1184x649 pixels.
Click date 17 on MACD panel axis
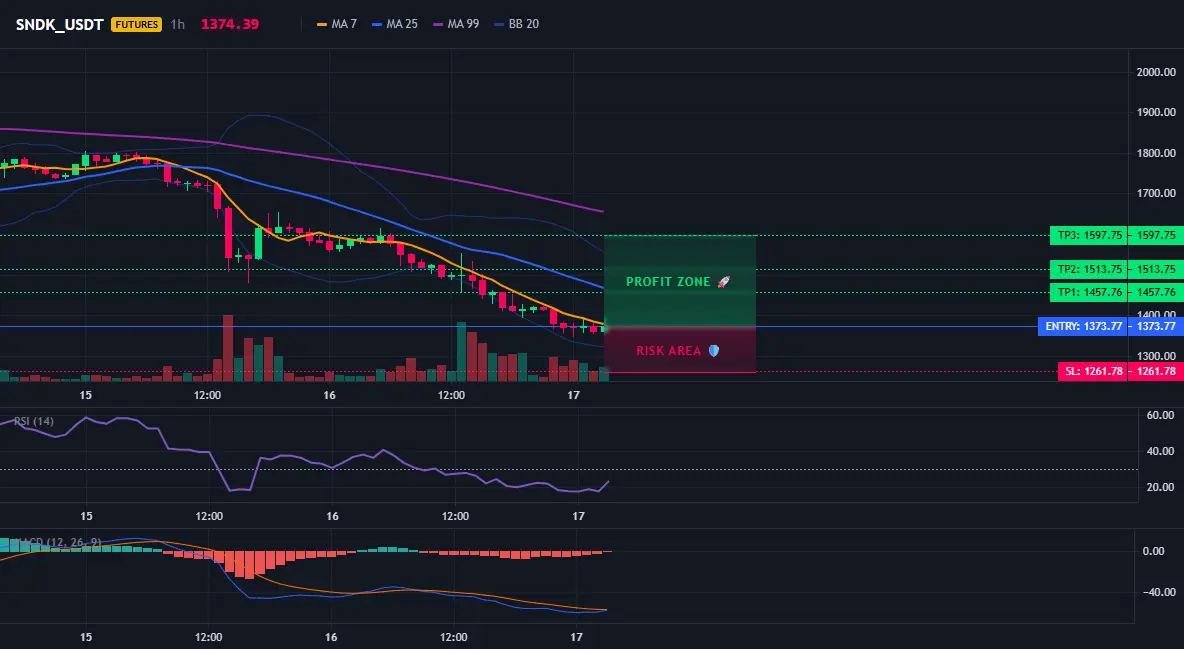tap(575, 637)
